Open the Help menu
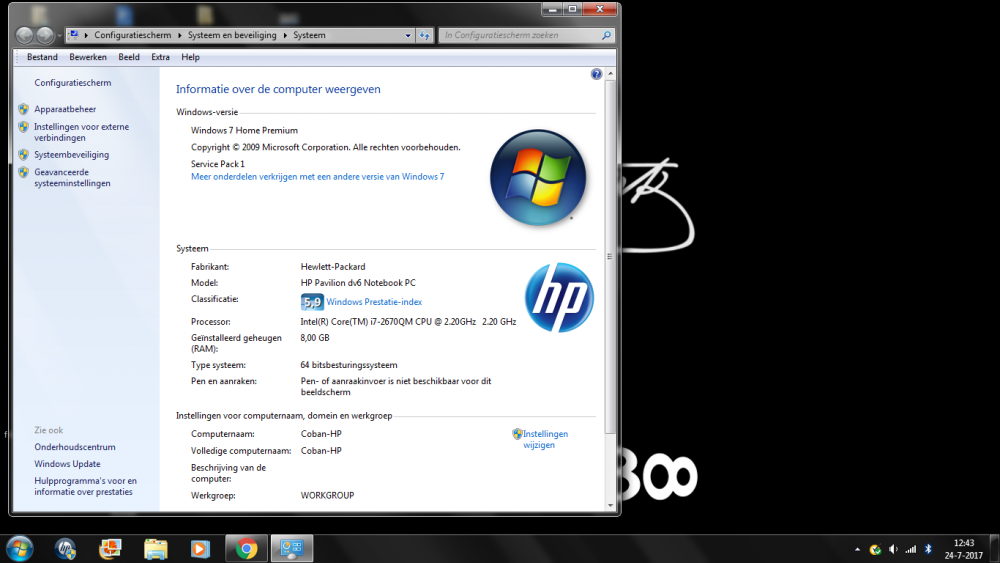 190,57
